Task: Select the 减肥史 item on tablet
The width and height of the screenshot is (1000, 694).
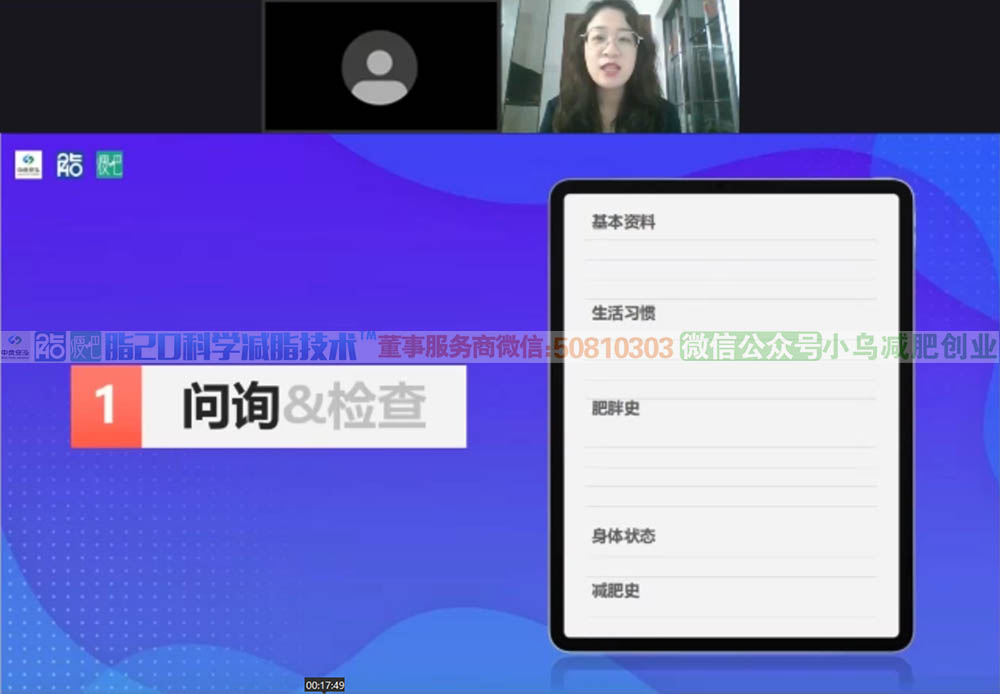Action: (615, 591)
